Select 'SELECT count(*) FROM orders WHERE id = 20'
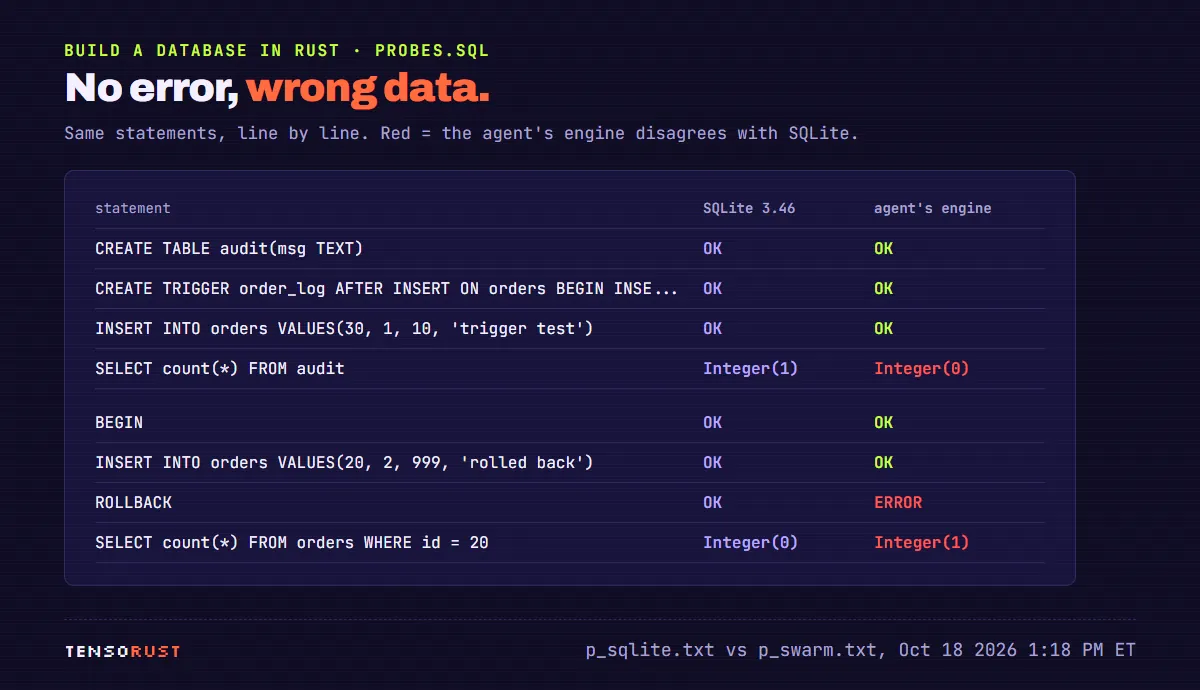 coord(292,542)
